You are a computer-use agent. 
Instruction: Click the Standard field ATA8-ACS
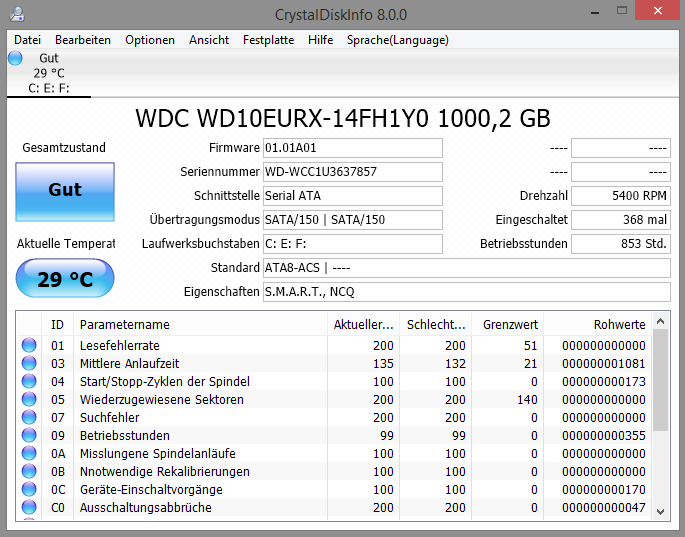click(467, 268)
